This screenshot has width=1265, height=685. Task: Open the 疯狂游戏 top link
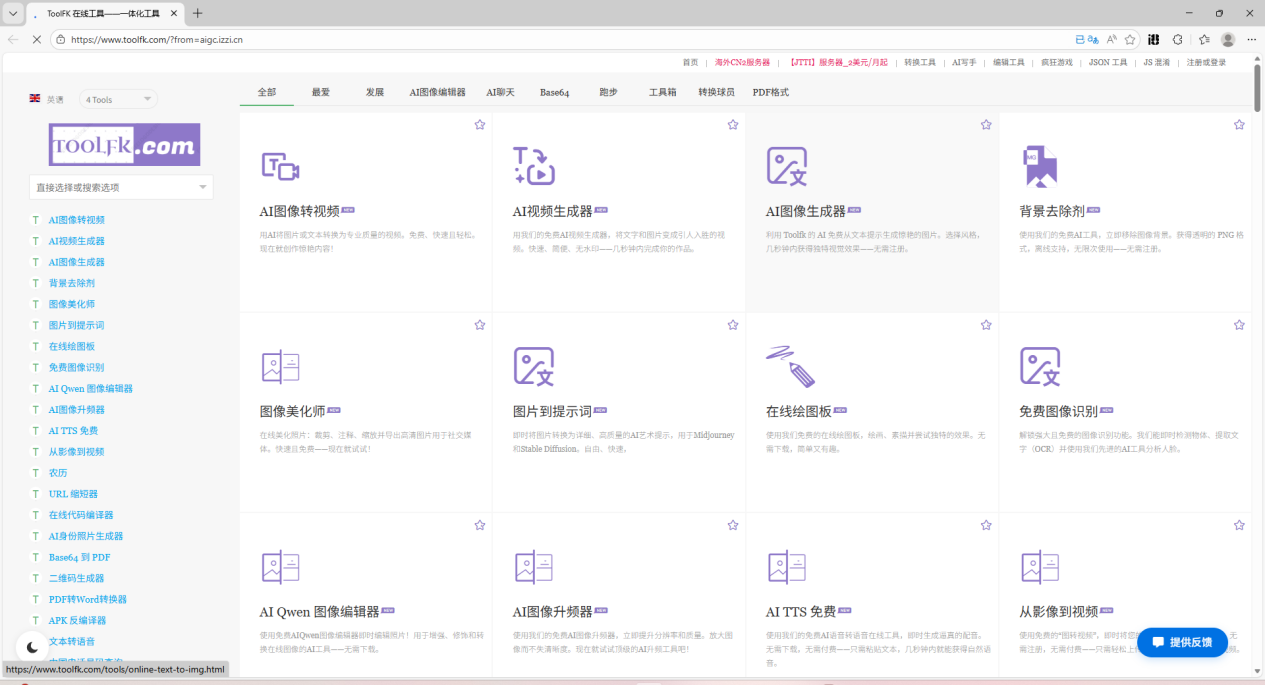tap(1057, 62)
